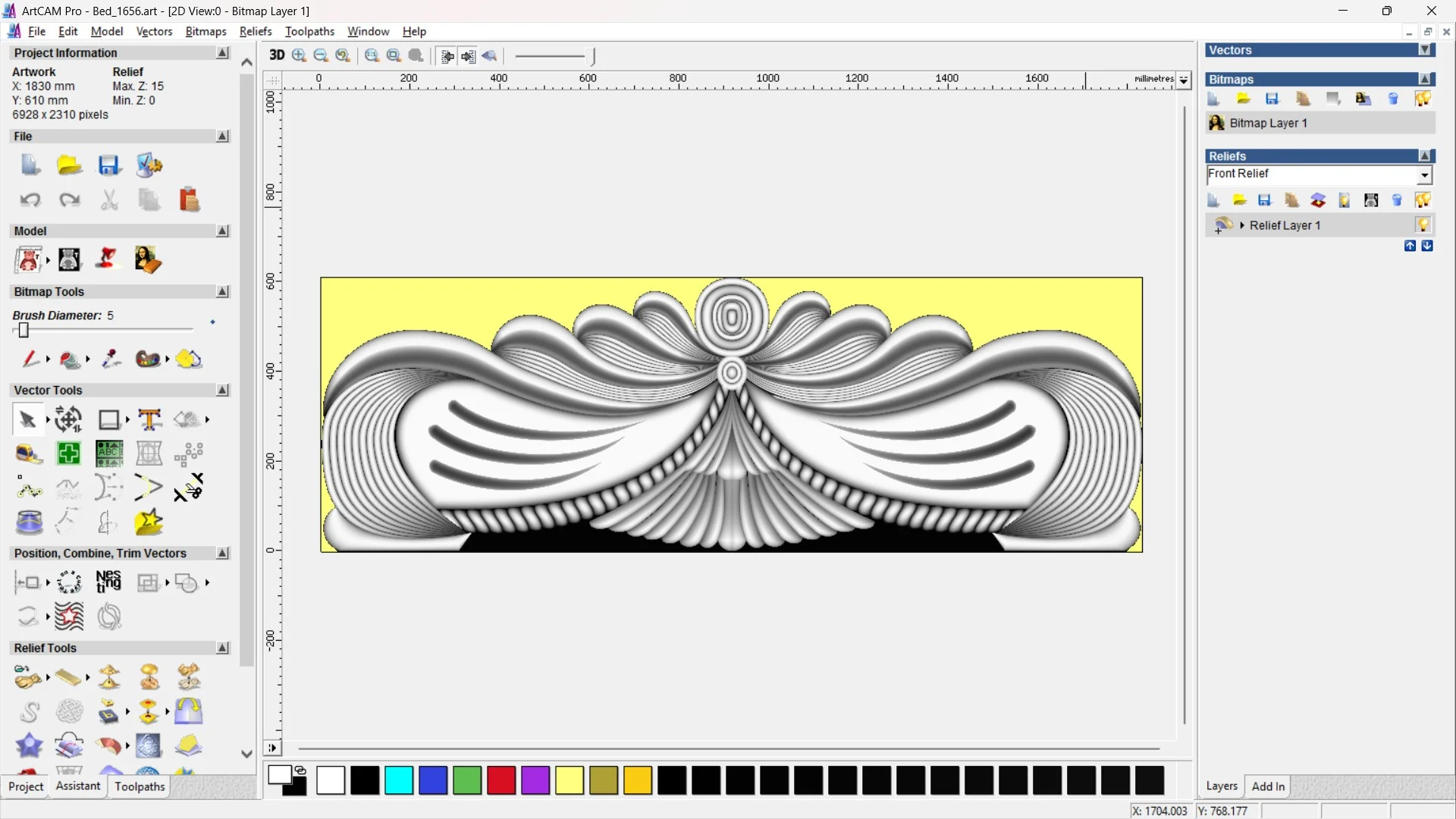Expand the Vectors panel
1456x819 pixels.
[1425, 50]
